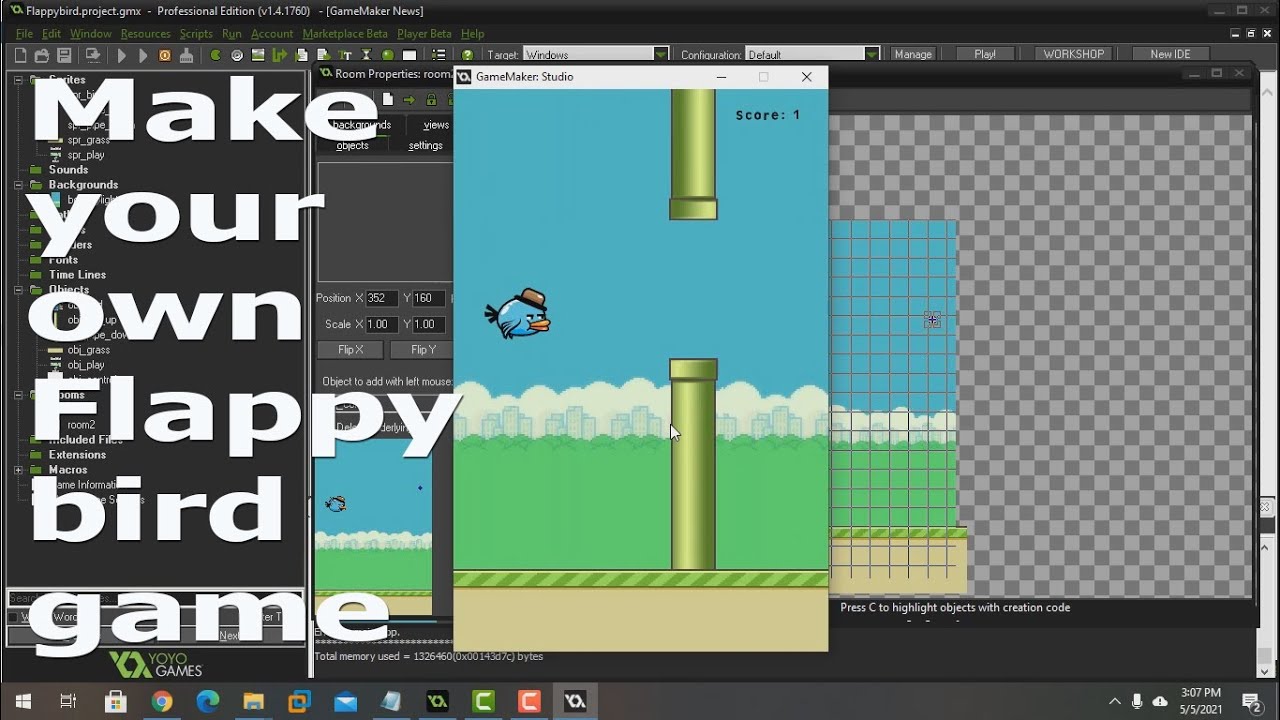
Task: Click the Scale X field
Action: [382, 324]
